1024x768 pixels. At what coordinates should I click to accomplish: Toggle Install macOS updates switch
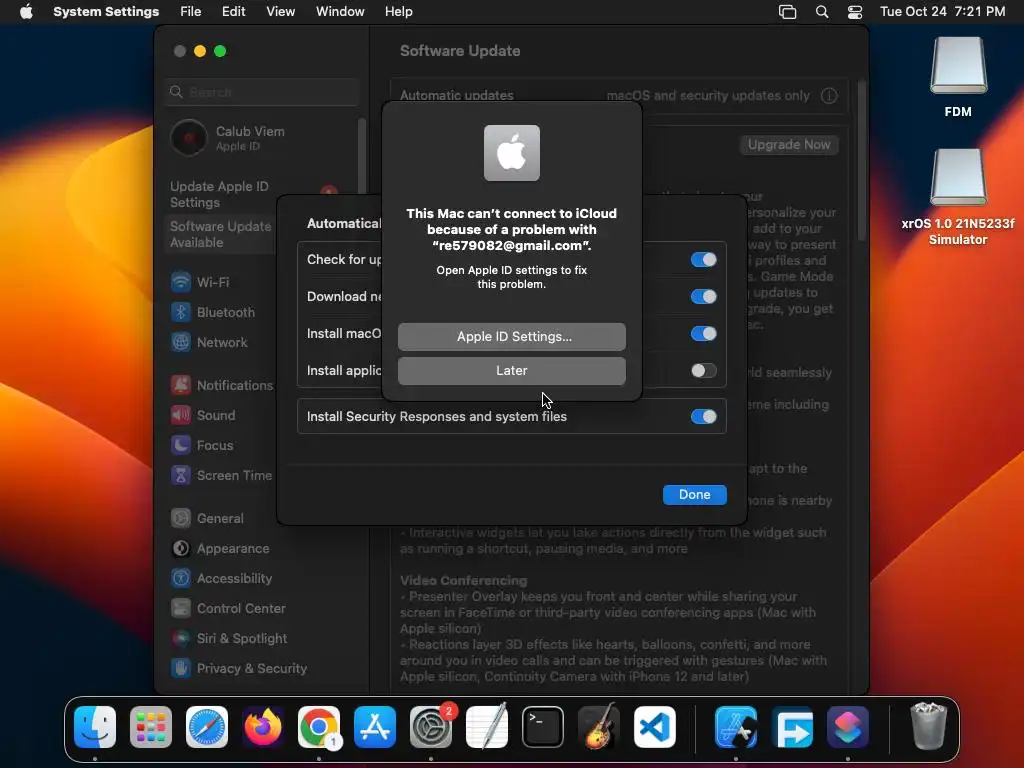pos(703,334)
